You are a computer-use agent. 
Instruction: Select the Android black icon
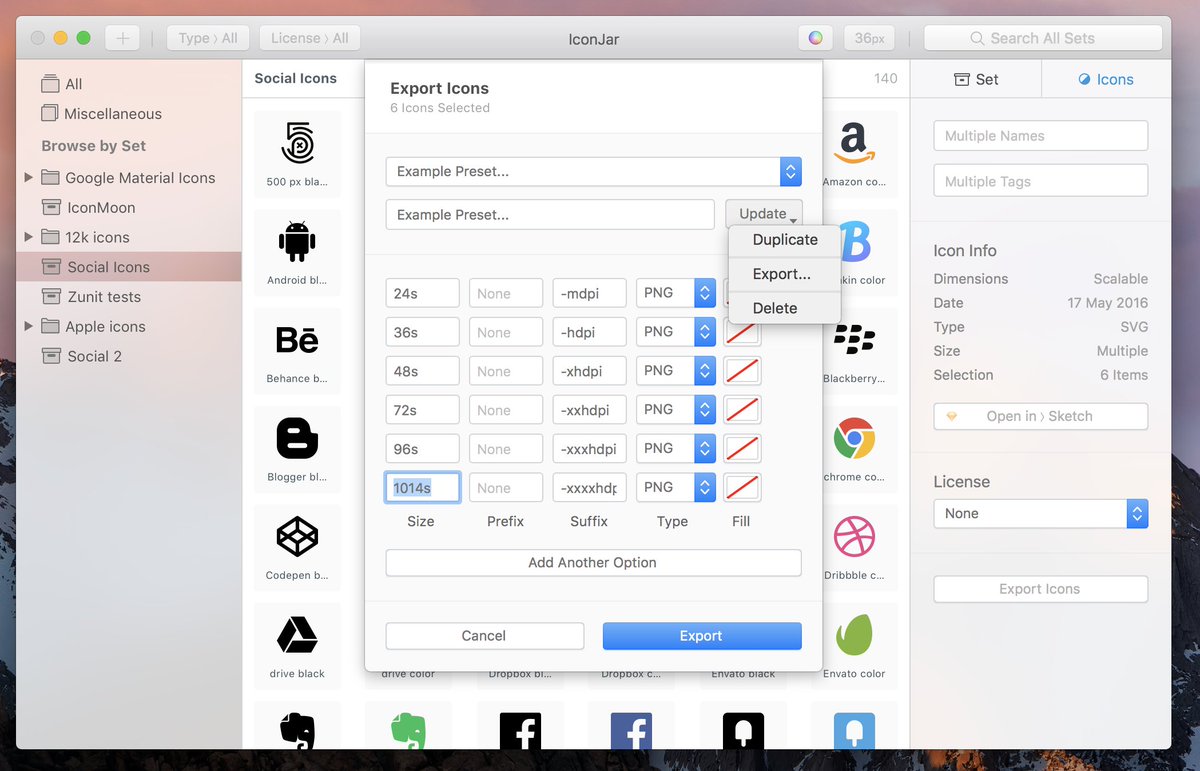(x=297, y=242)
